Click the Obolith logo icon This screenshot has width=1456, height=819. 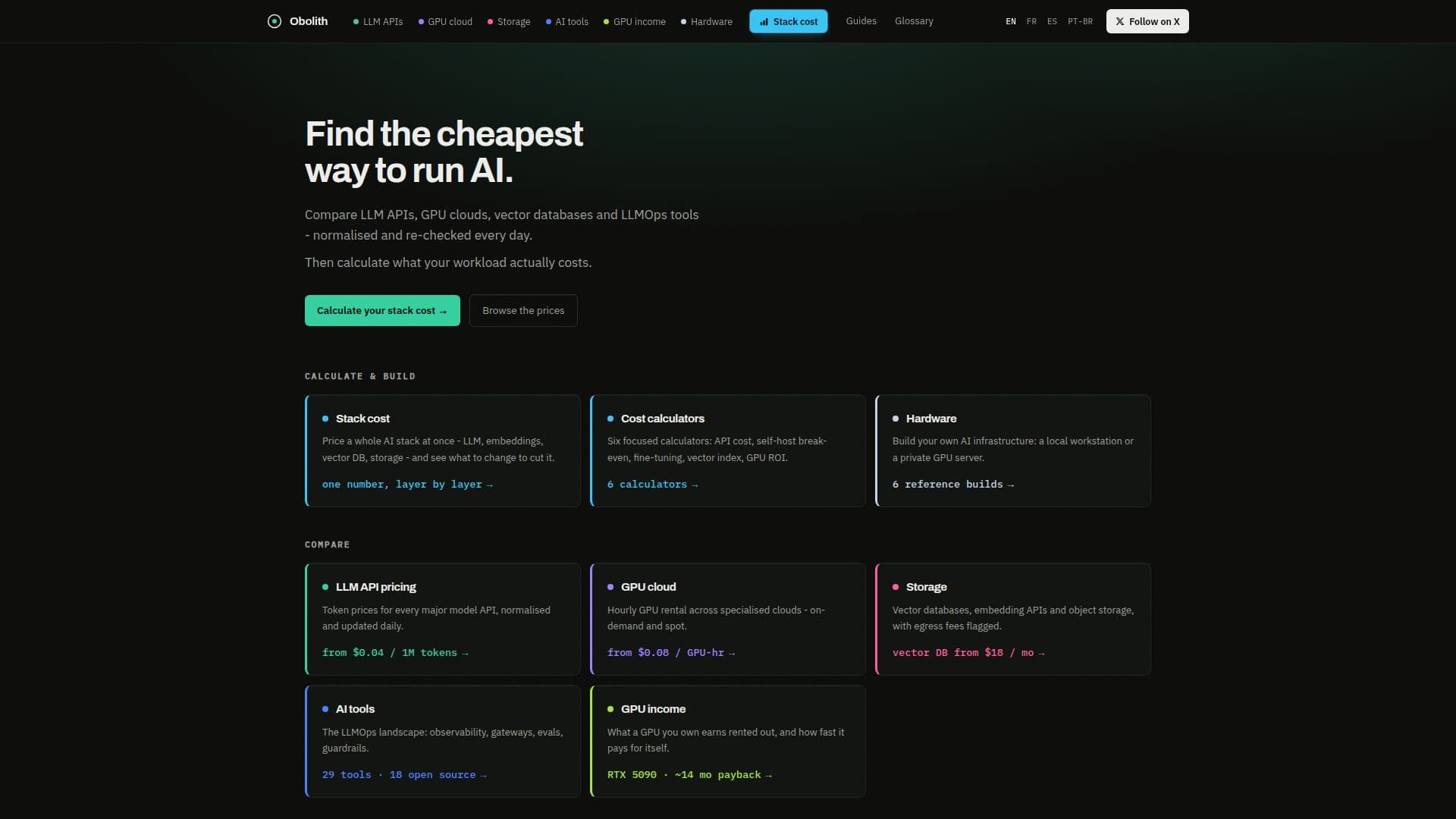(275, 21)
